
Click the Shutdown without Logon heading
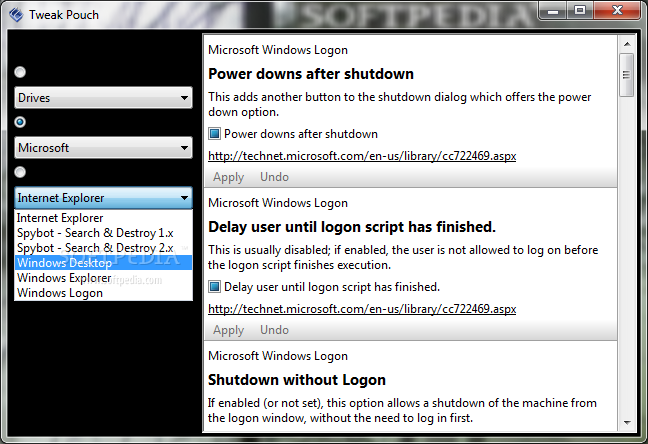click(297, 380)
